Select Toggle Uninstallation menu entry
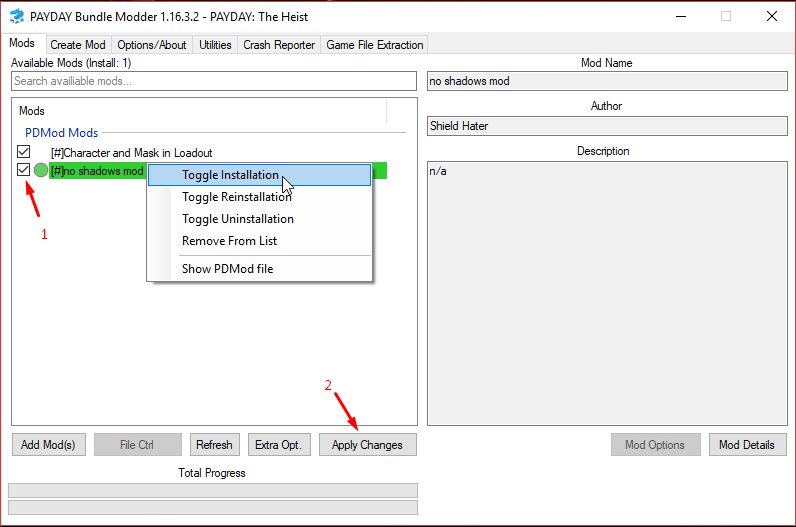Image resolution: width=796 pixels, height=527 pixels. pos(259,219)
